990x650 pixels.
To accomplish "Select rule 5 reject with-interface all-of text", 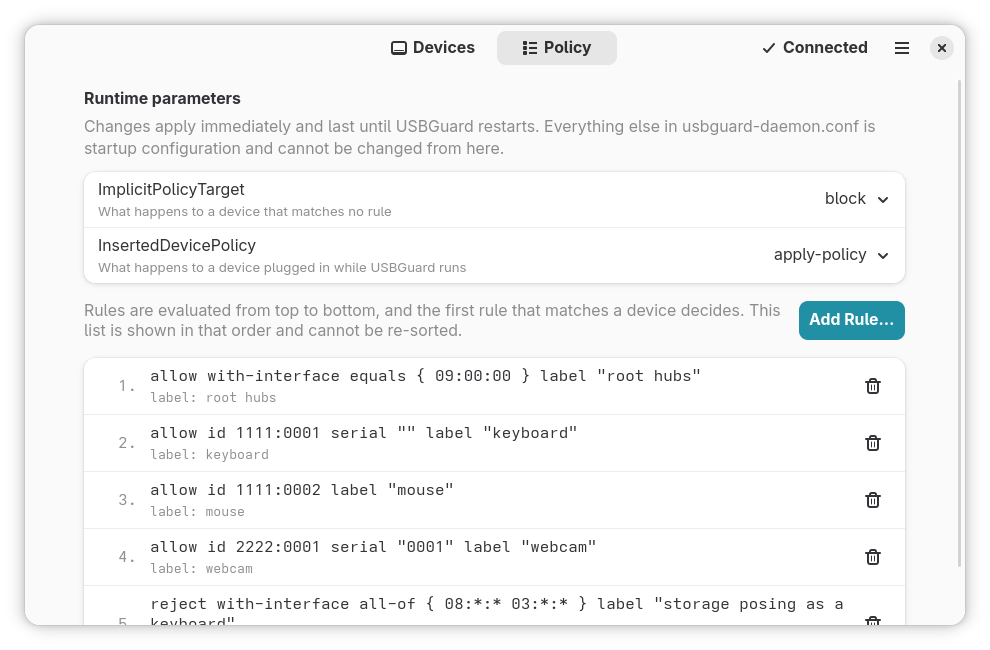I will tap(496, 611).
